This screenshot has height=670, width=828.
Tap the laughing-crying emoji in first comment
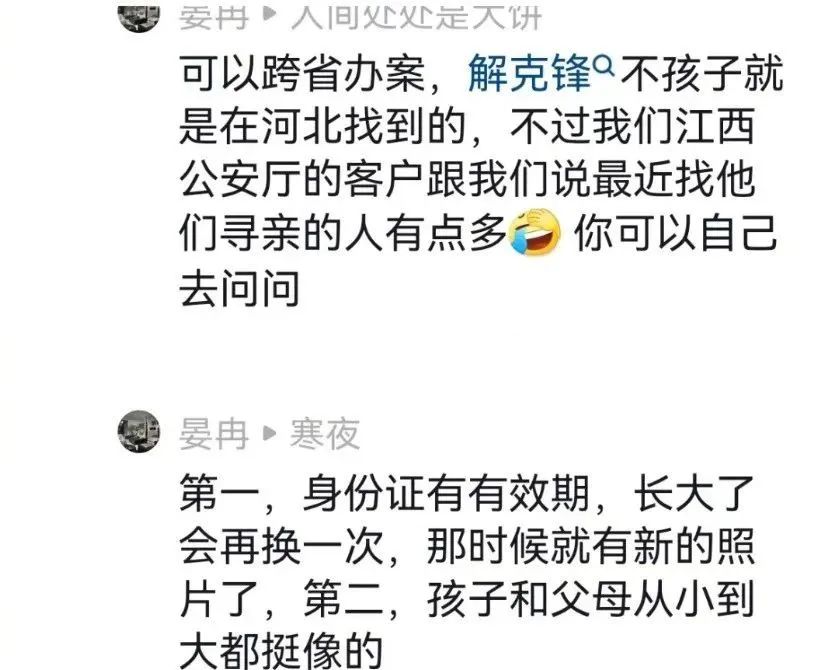point(534,231)
